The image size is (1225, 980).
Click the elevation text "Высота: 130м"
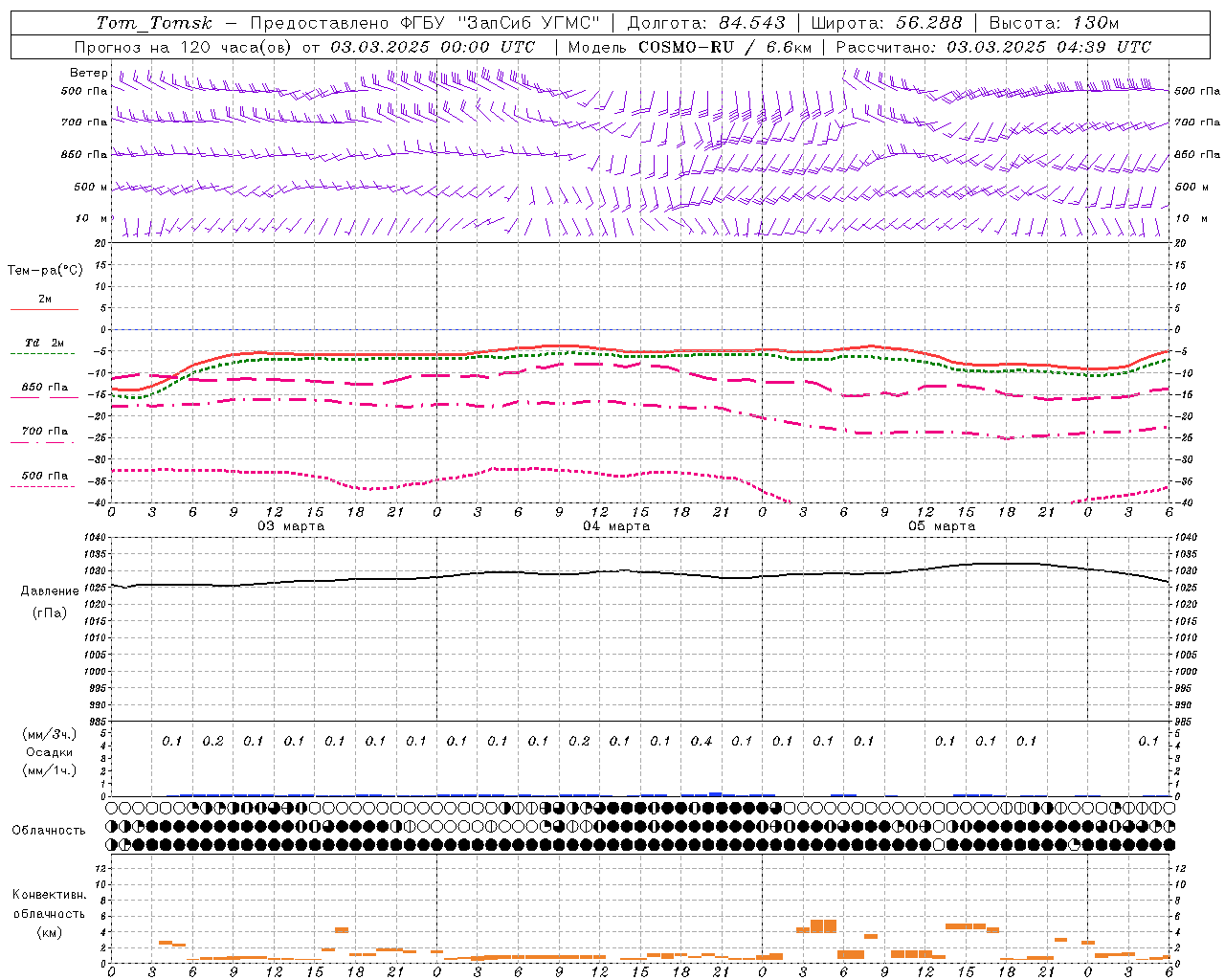(1054, 23)
